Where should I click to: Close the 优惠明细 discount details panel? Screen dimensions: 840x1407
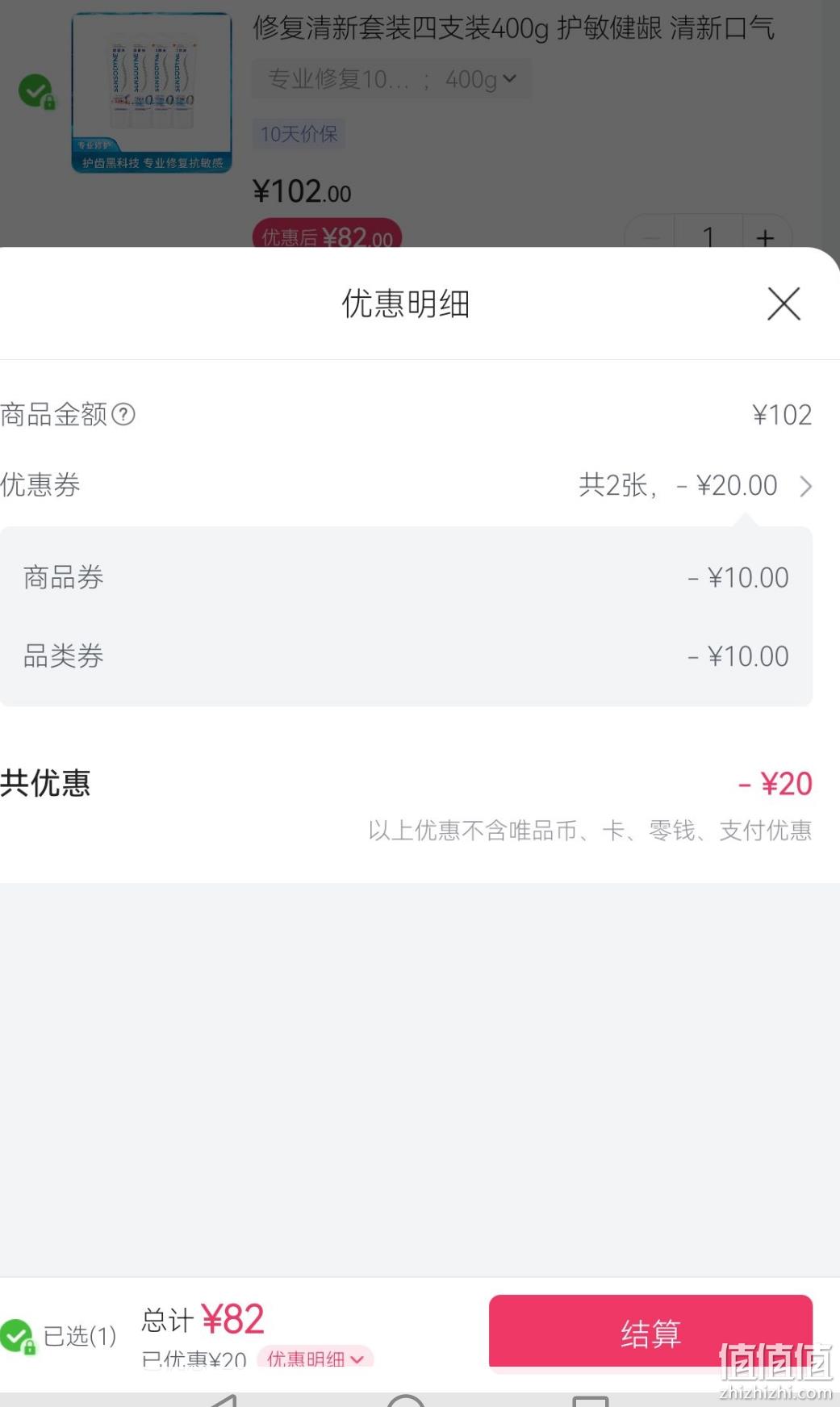[x=784, y=304]
